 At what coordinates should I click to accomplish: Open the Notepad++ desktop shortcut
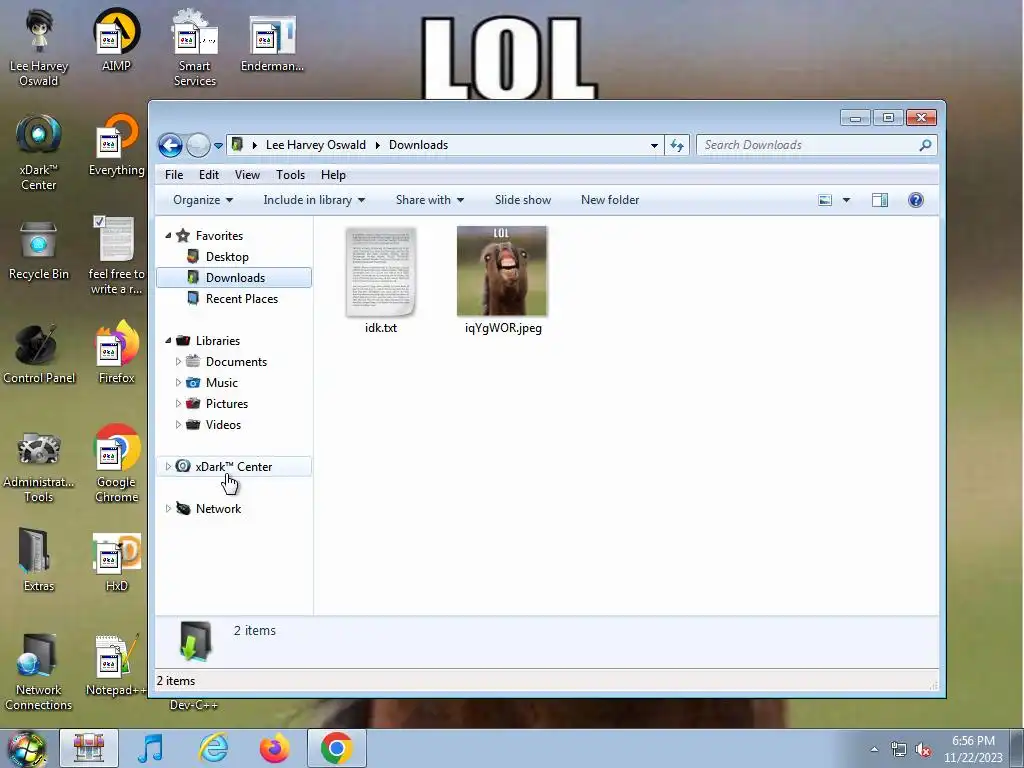coord(116,665)
